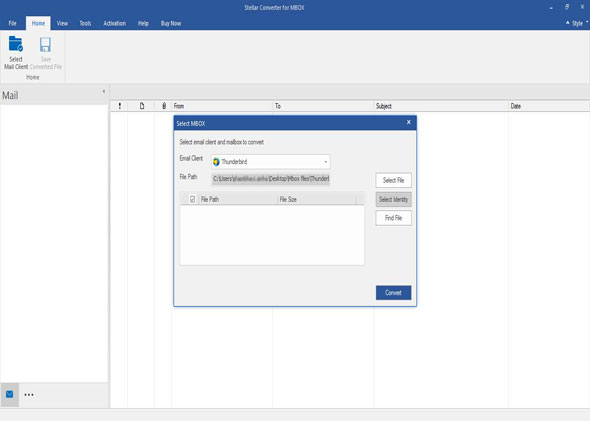Sort by attachment paperclip column
This screenshot has width=590, height=421.
coord(164,106)
